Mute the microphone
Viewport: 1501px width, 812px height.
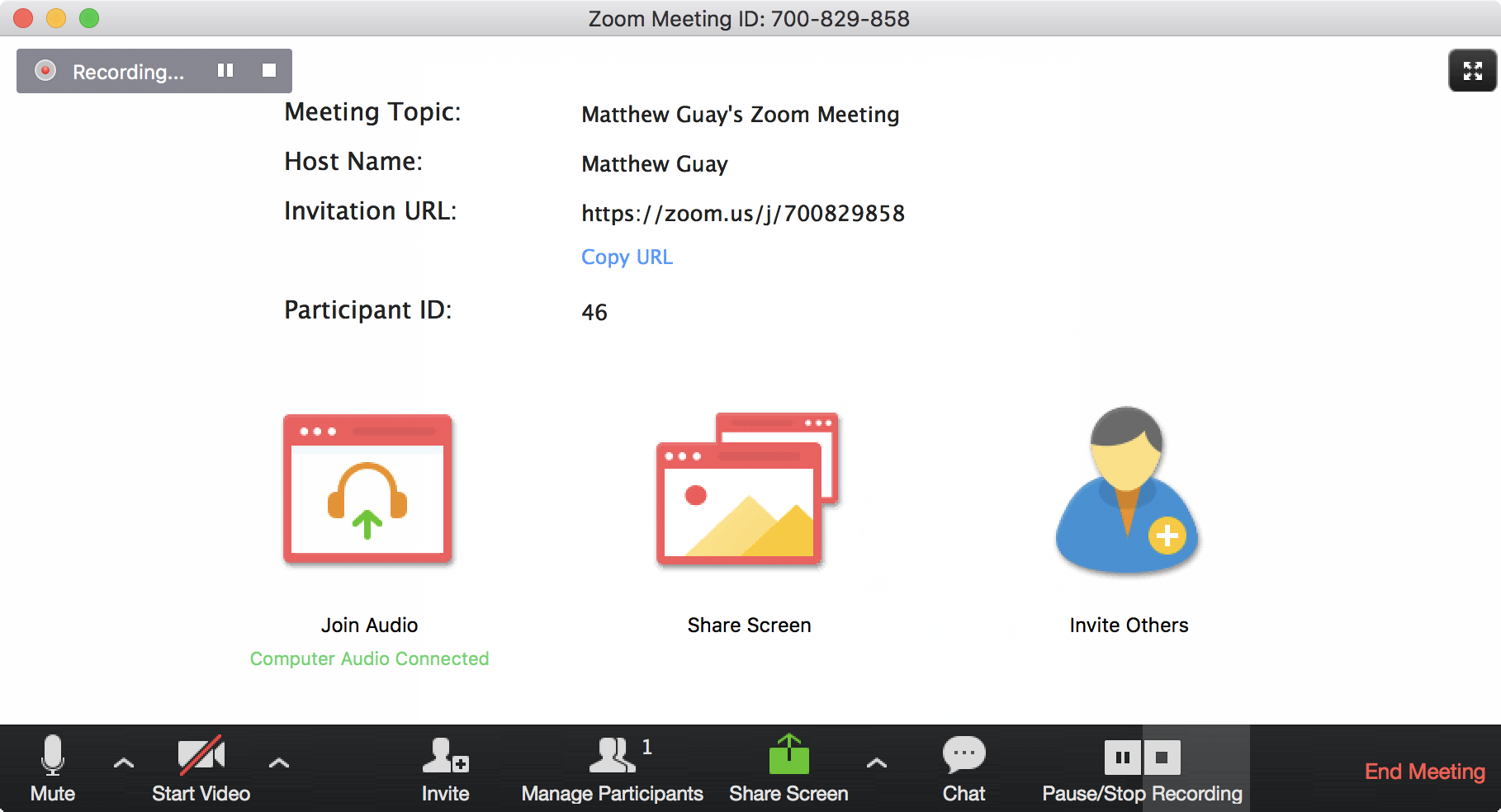coord(53,768)
